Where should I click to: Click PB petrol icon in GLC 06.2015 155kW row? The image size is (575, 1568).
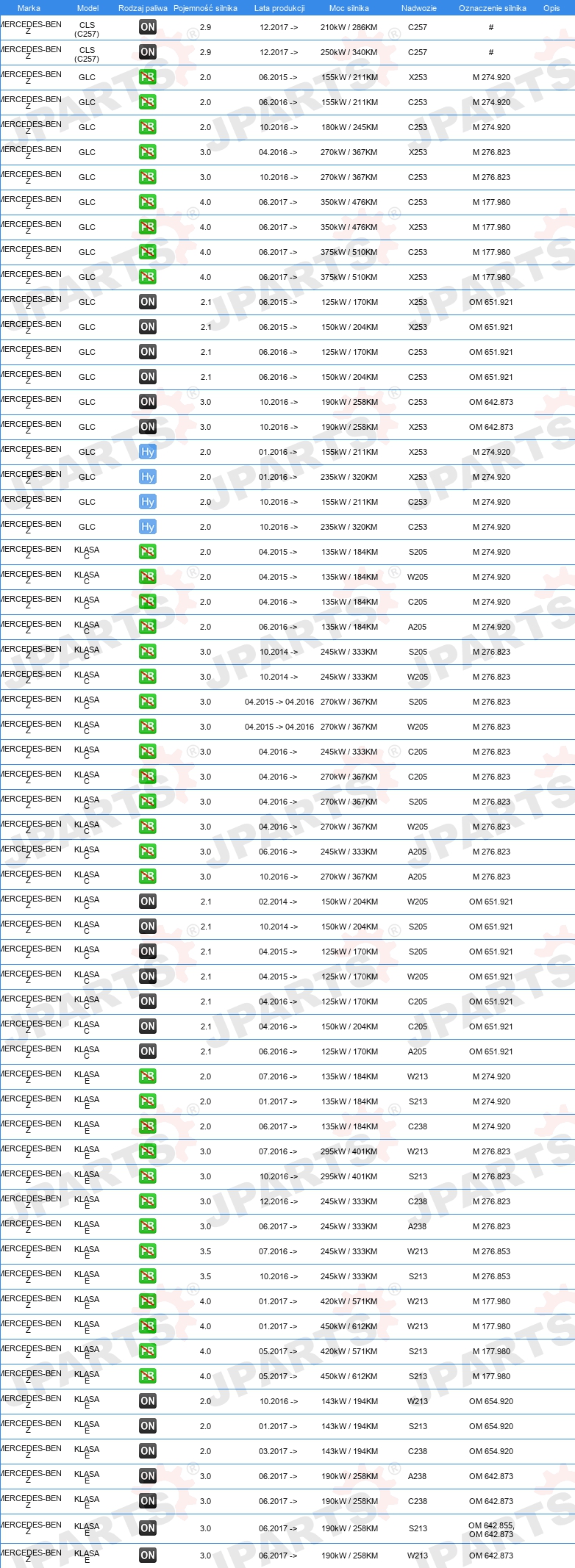coord(148,77)
